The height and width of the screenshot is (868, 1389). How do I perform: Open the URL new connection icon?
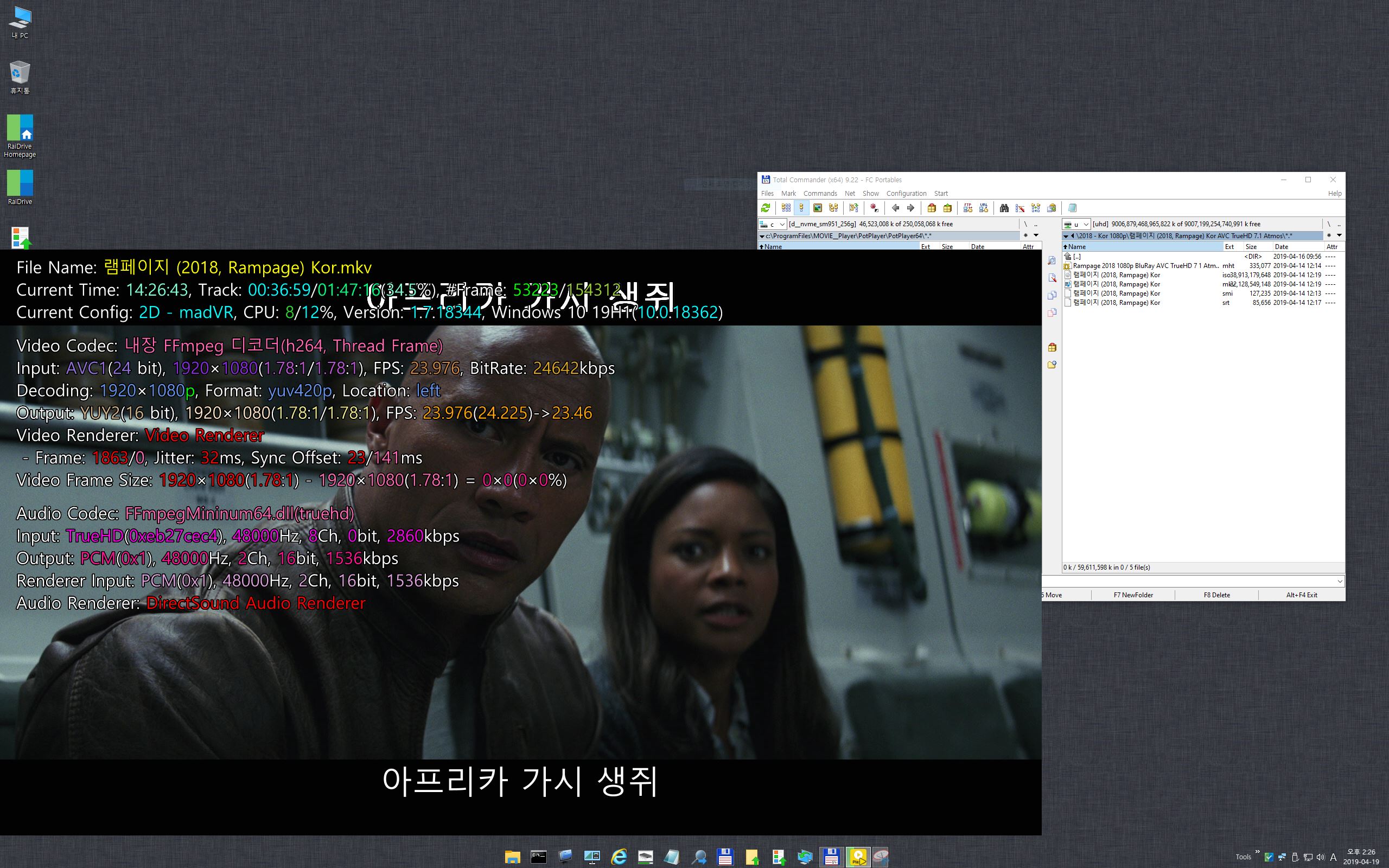[x=984, y=208]
